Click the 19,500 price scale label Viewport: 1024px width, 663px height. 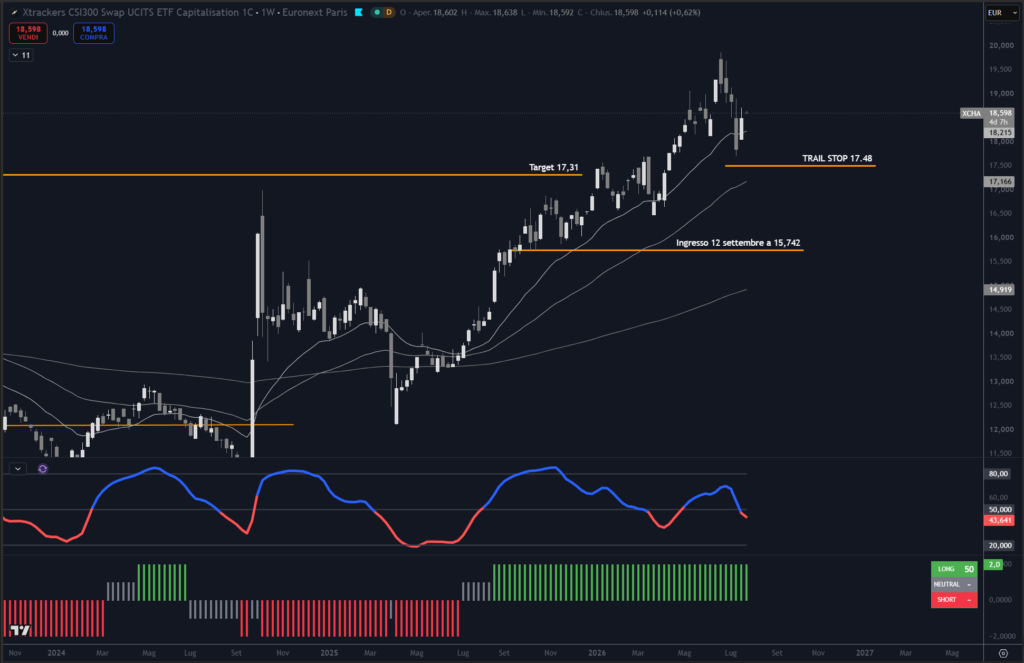pos(1001,69)
